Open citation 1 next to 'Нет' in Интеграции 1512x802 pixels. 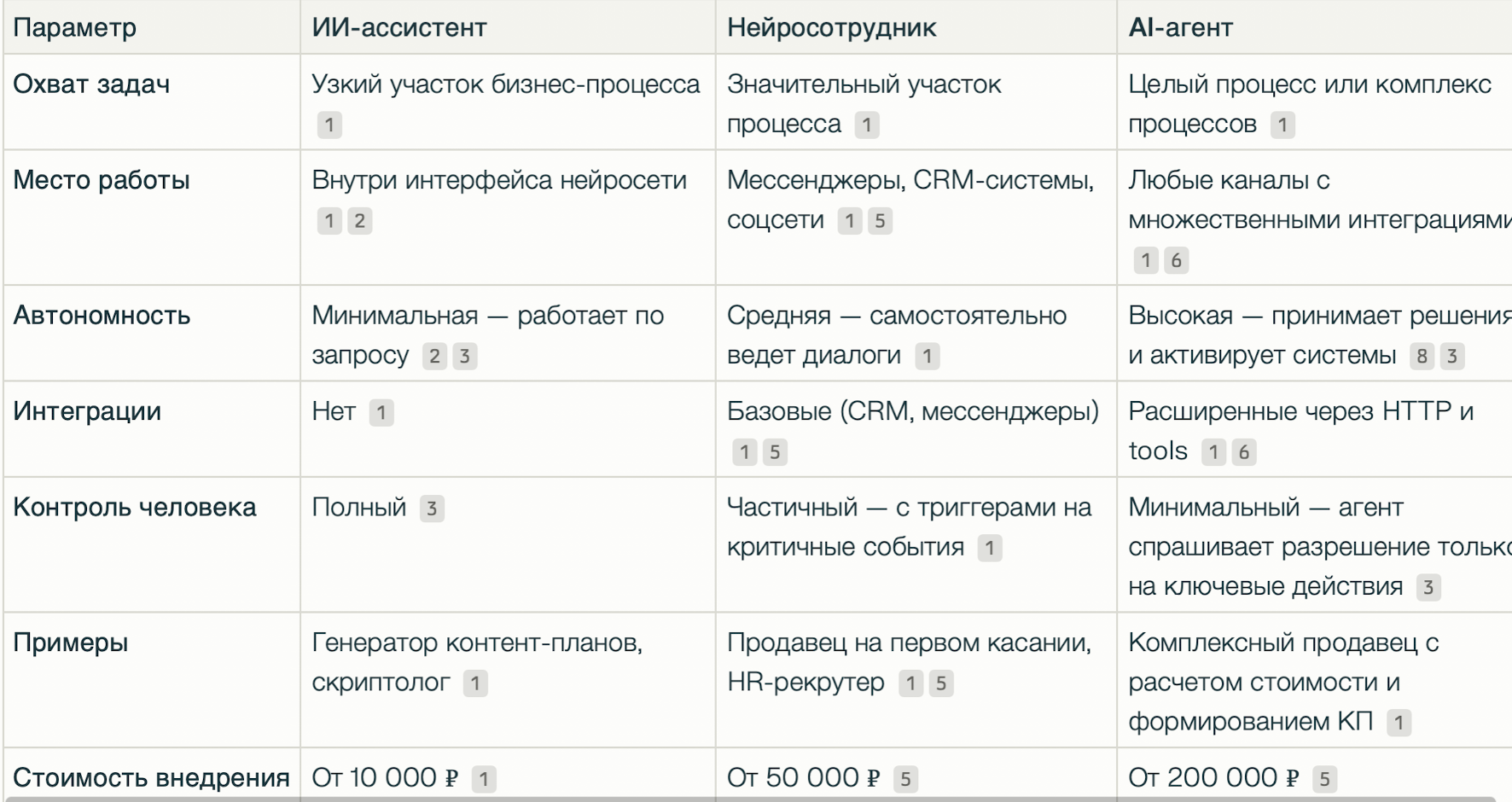click(x=384, y=412)
